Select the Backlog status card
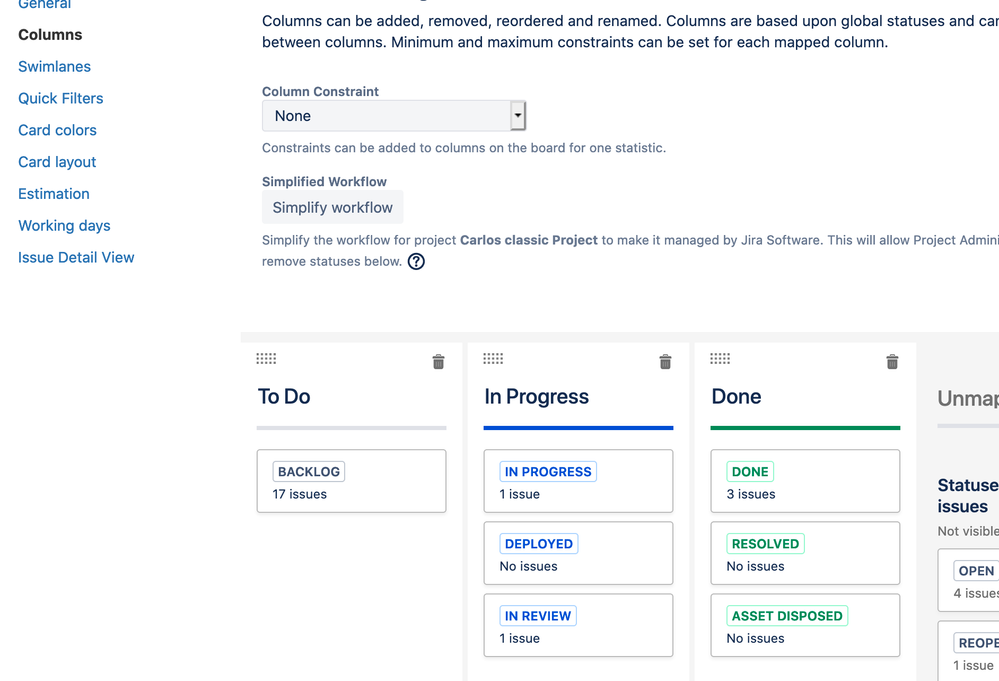Screen dimensions: 999x681 pyautogui.click(x=351, y=481)
